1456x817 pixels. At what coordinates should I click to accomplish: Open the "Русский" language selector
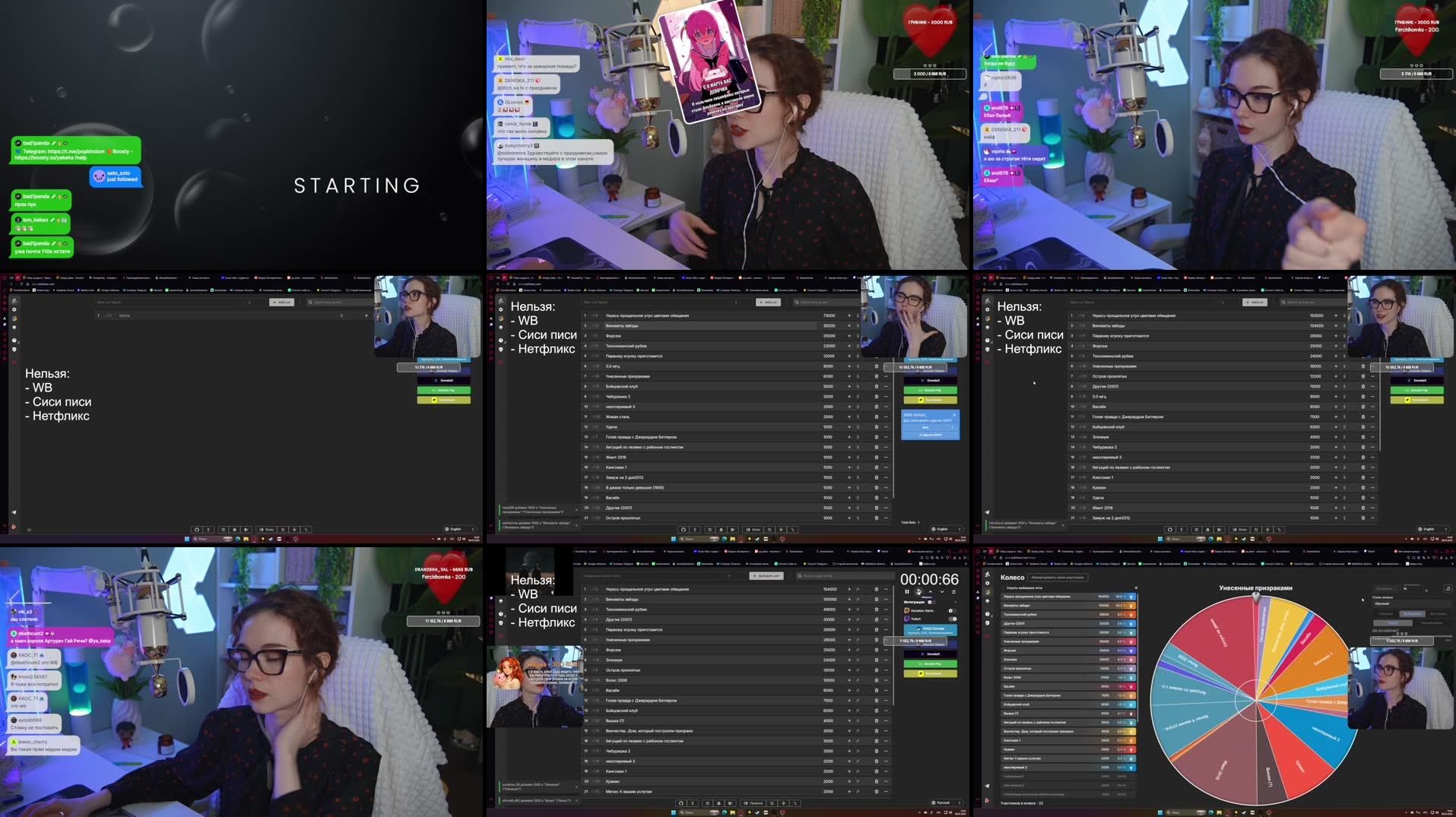[945, 803]
